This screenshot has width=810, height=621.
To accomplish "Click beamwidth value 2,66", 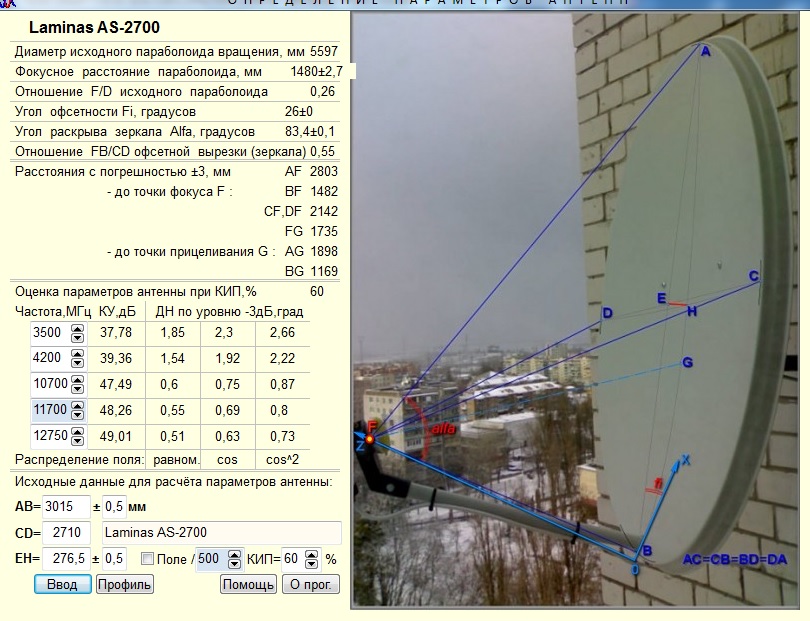I will point(283,333).
